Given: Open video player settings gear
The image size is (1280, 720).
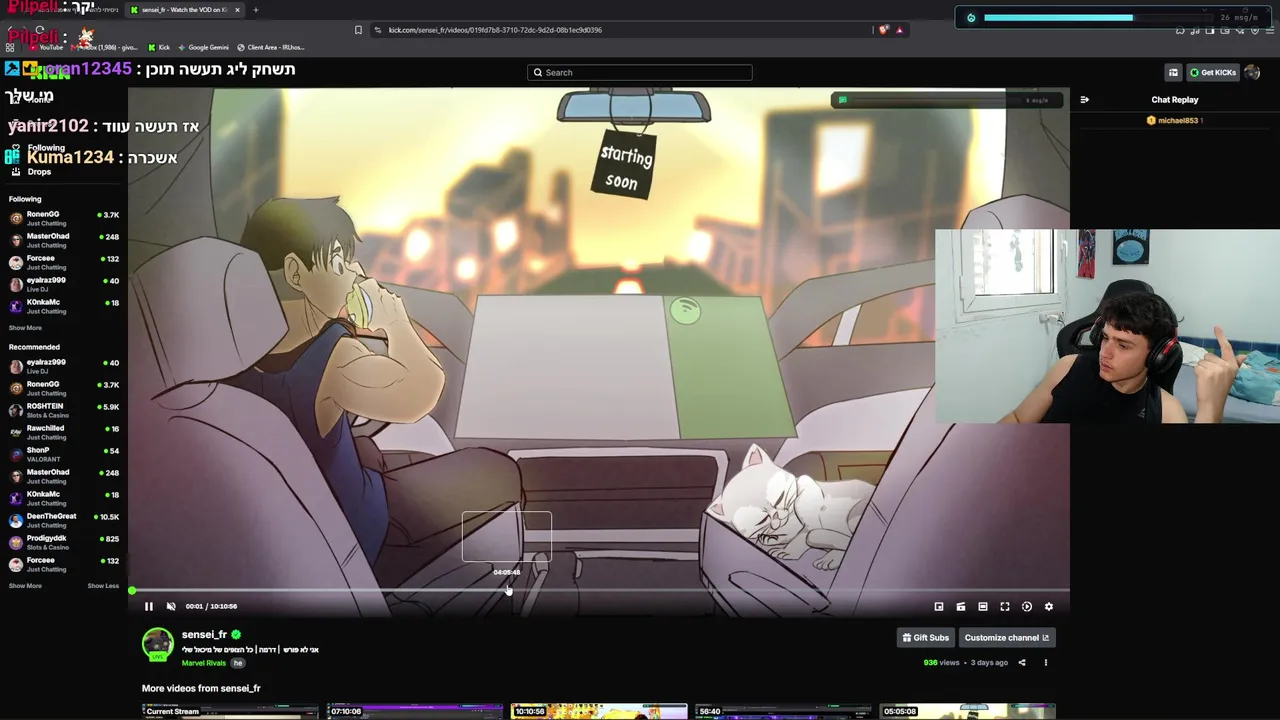Looking at the screenshot, I should 1049,606.
